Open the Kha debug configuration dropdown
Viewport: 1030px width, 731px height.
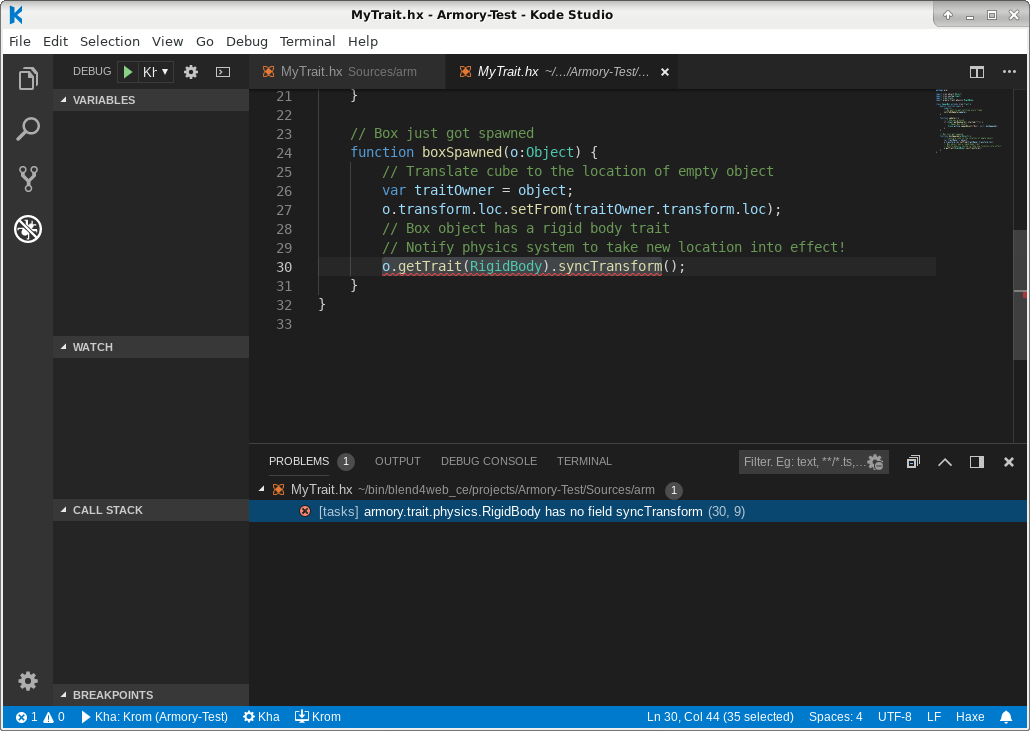click(153, 71)
